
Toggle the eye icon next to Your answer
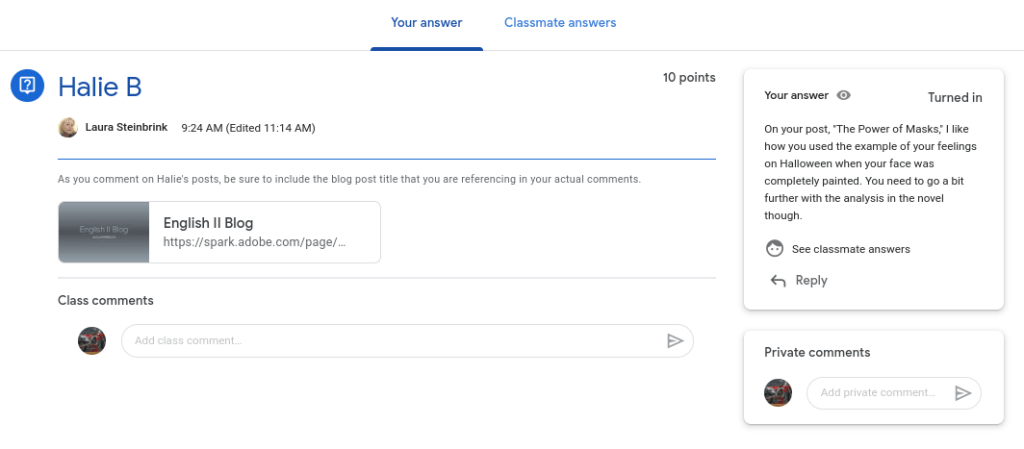[x=844, y=96]
